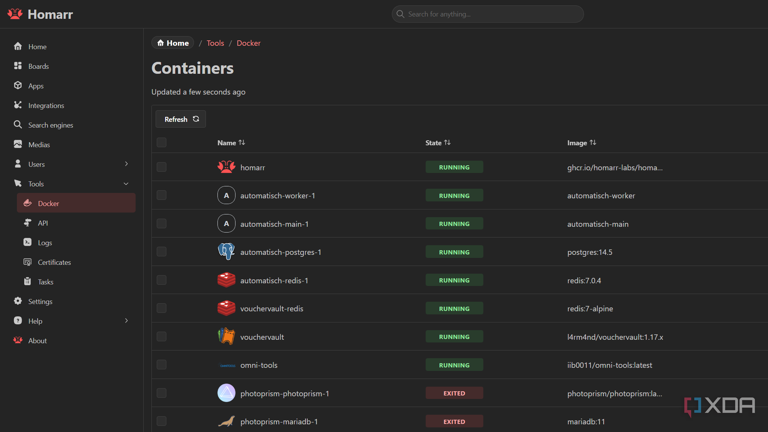
Task: Focus the Search for anything field
Action: 487,14
